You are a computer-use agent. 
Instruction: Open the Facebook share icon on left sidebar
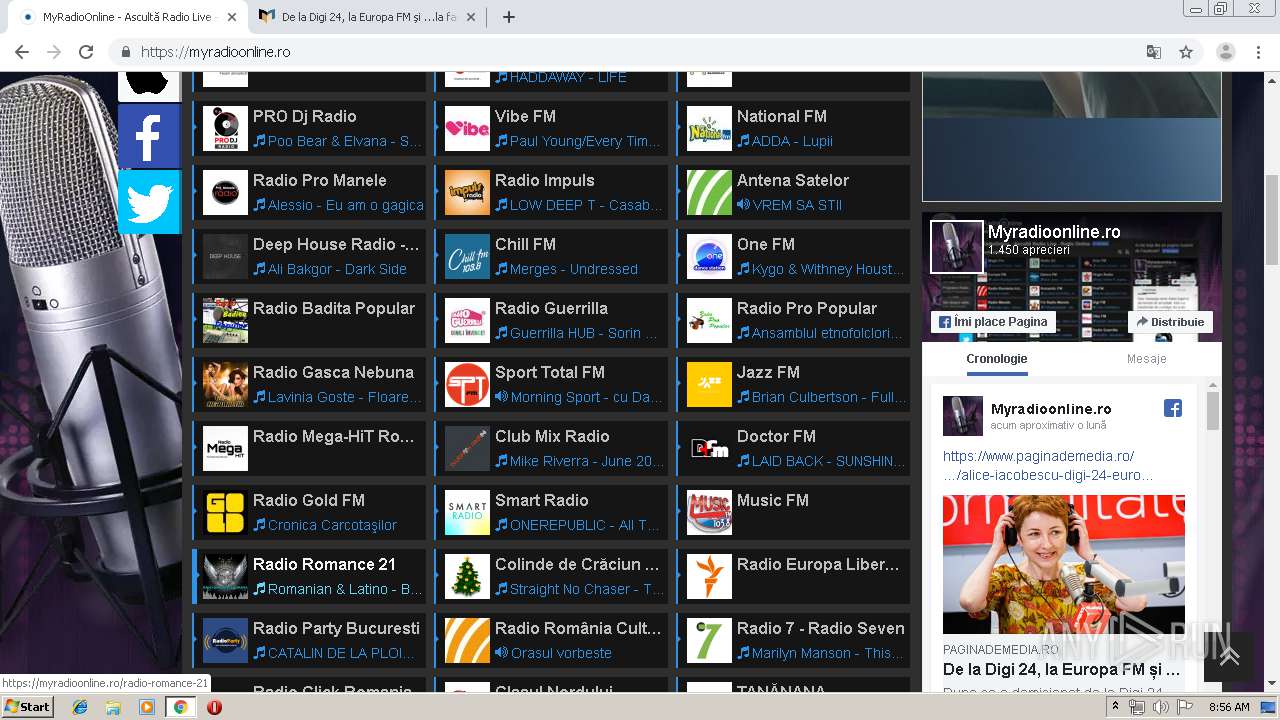click(x=149, y=136)
